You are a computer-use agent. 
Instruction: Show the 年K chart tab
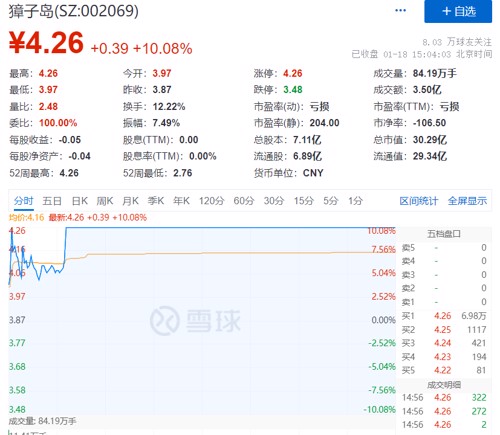(x=181, y=201)
